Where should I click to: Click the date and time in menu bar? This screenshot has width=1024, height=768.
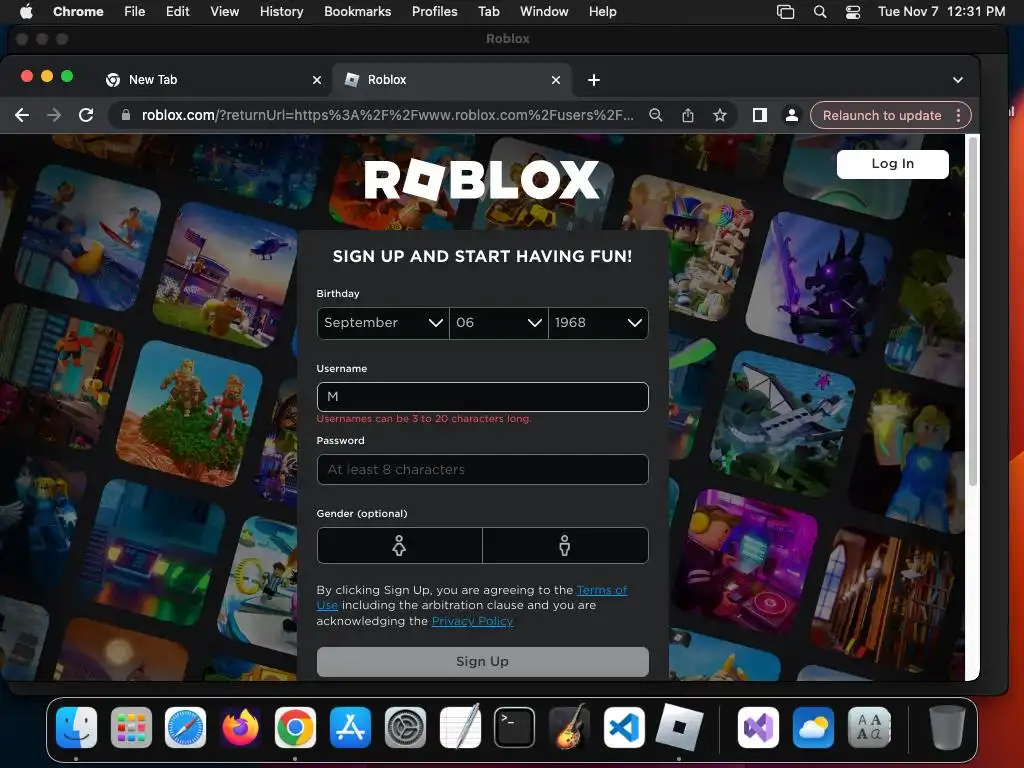[941, 11]
